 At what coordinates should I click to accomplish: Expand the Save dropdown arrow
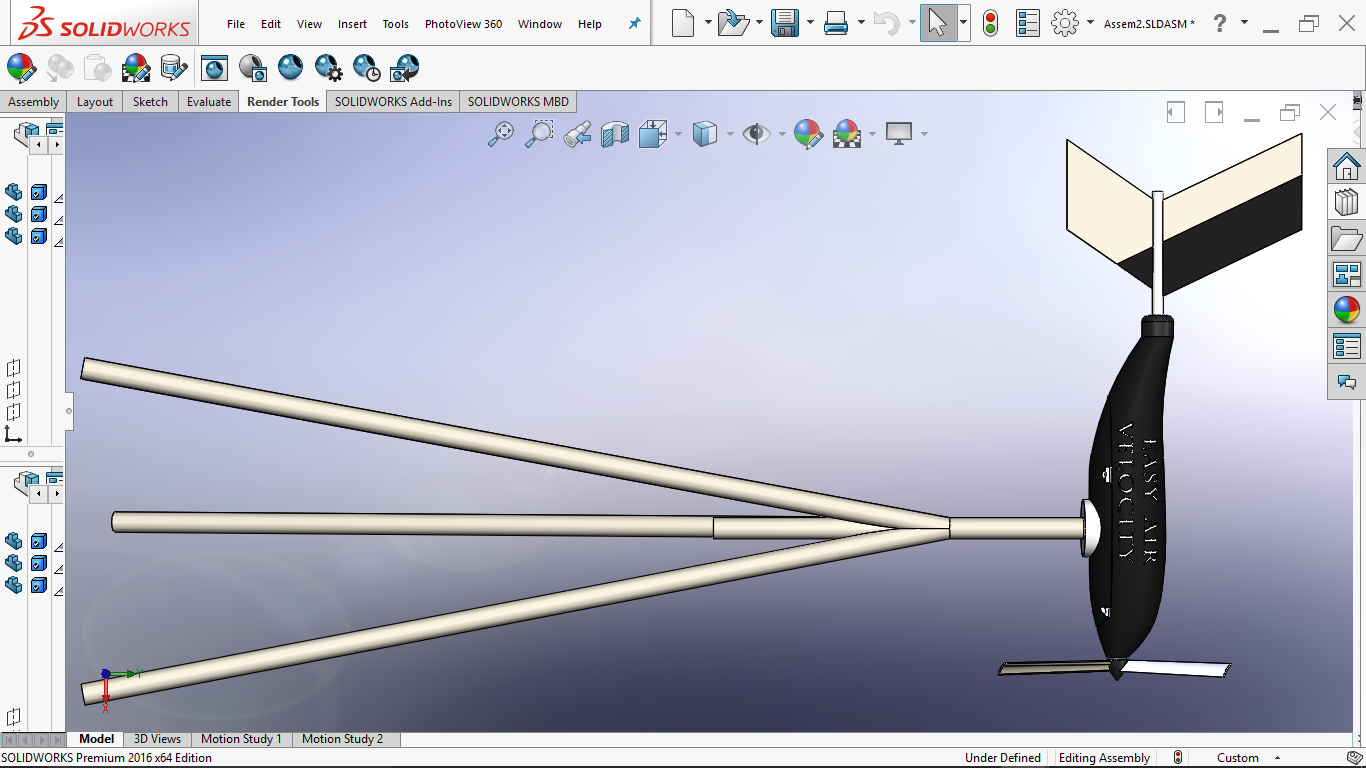click(810, 22)
